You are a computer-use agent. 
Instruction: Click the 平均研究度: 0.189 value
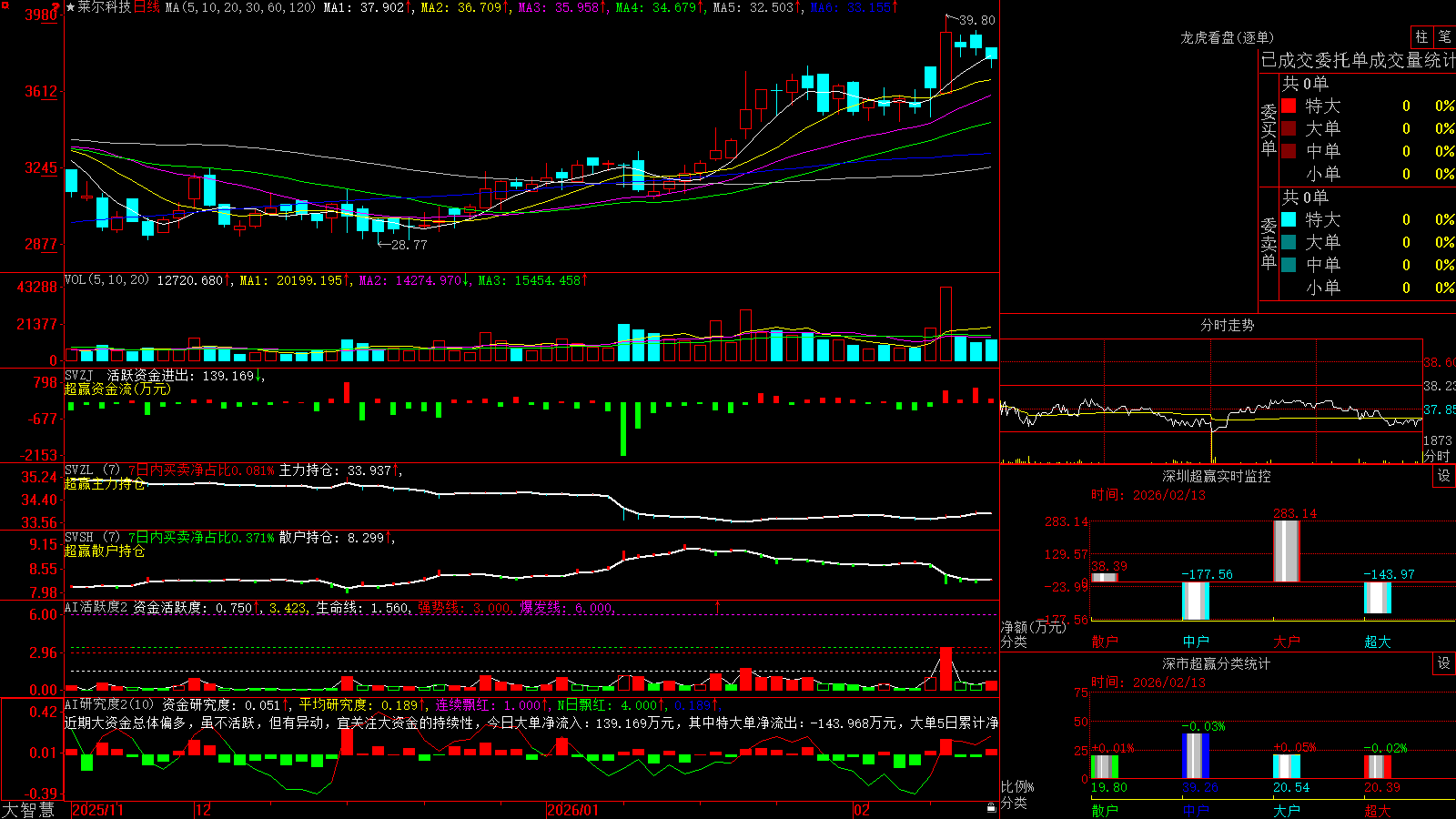360,704
